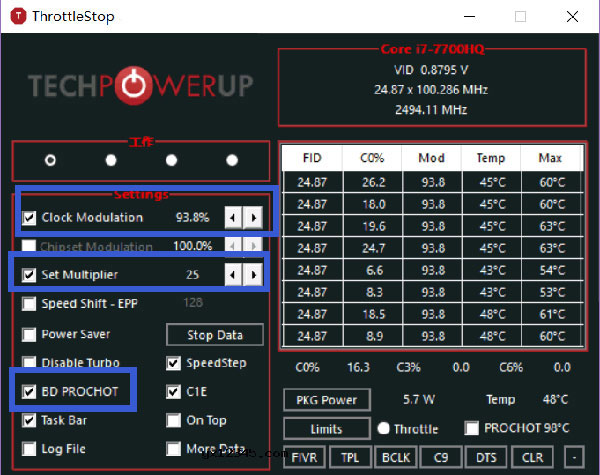The width and height of the screenshot is (600, 475).
Task: Uncheck the Clock Modulation checkbox
Action: 29,218
